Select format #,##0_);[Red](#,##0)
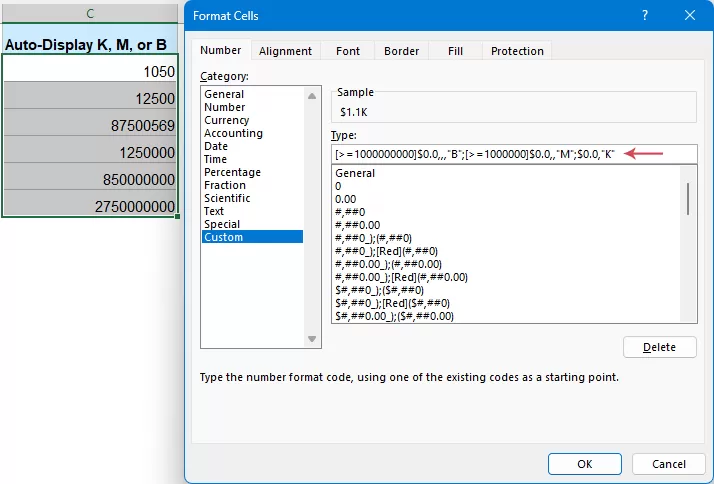 point(506,251)
